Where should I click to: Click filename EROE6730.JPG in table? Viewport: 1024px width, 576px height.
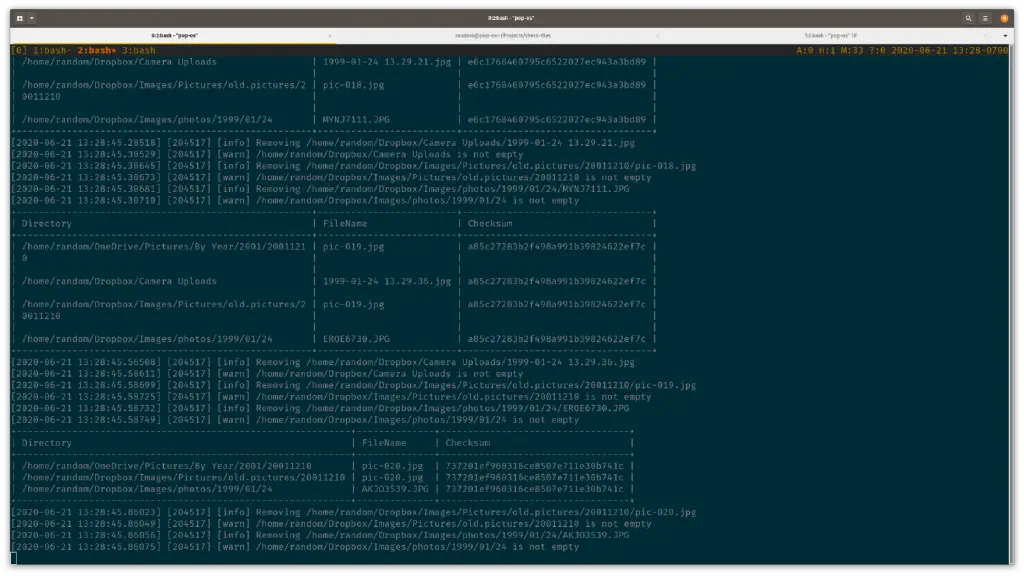pos(356,339)
